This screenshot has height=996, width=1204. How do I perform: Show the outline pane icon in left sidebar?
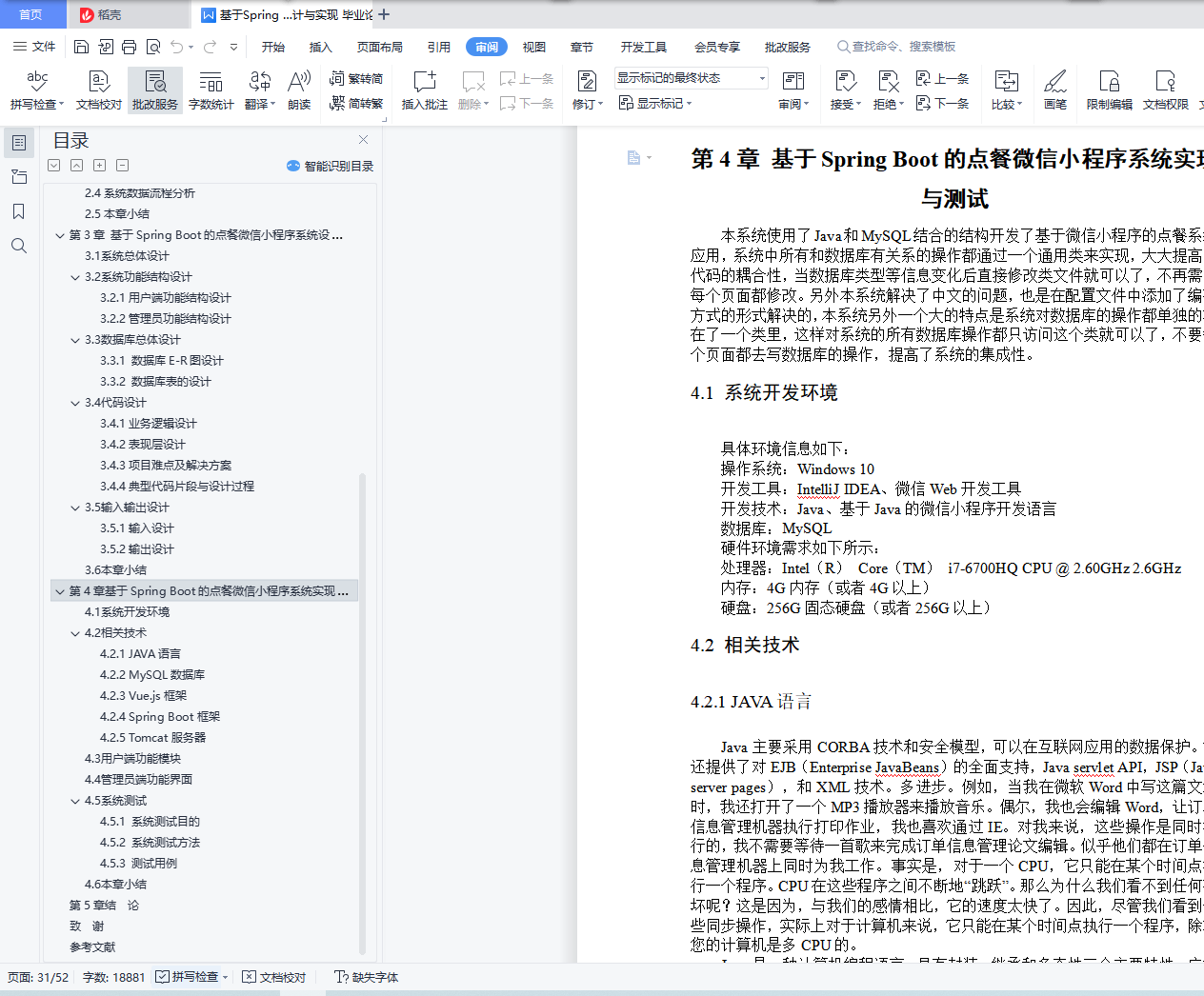pos(19,143)
